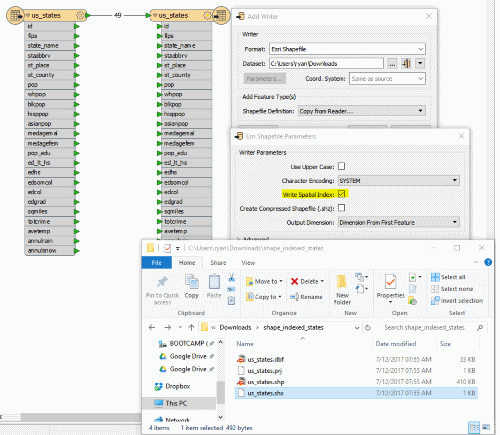Click the Explorer Help question icon
This screenshot has width=500, height=435.
488,262
